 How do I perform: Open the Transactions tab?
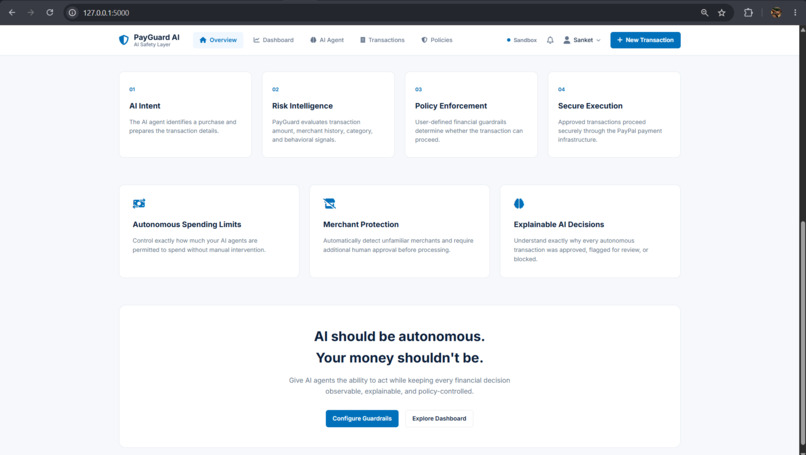(x=382, y=40)
